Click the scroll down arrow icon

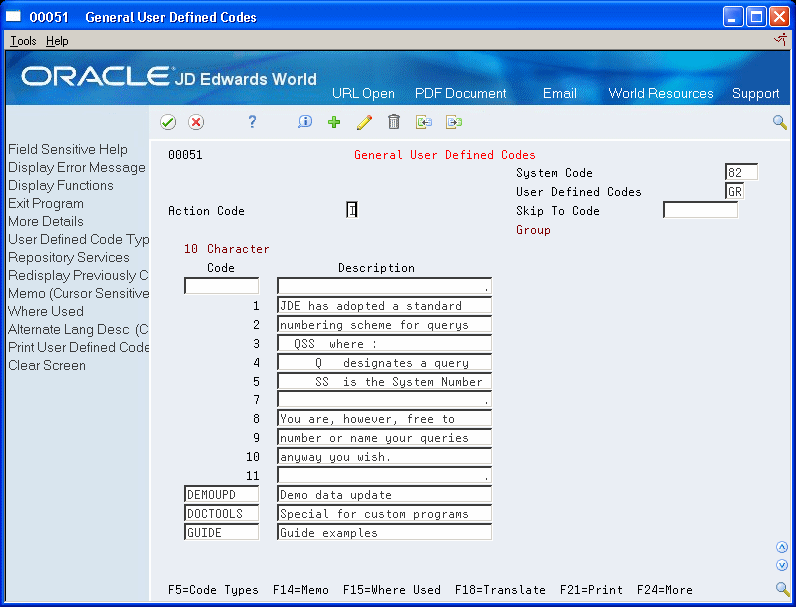tap(782, 565)
